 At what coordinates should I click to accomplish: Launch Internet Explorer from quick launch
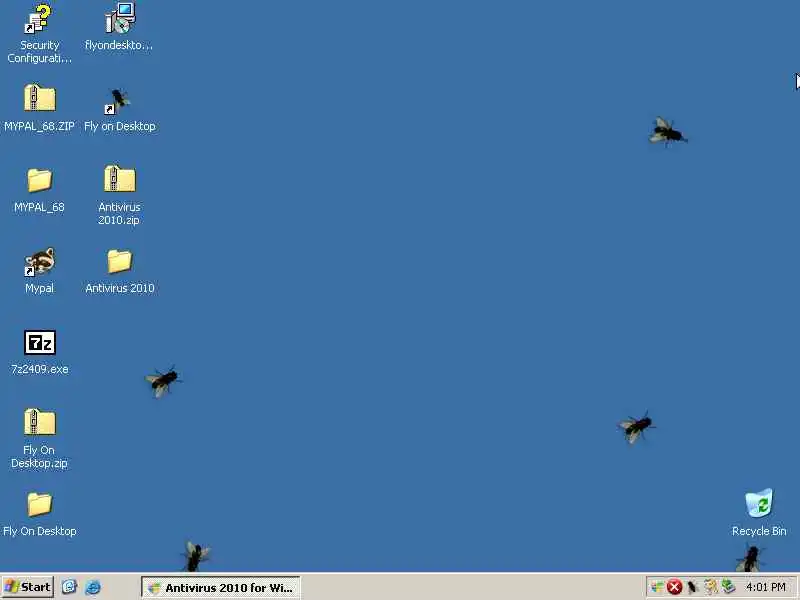pos(93,587)
